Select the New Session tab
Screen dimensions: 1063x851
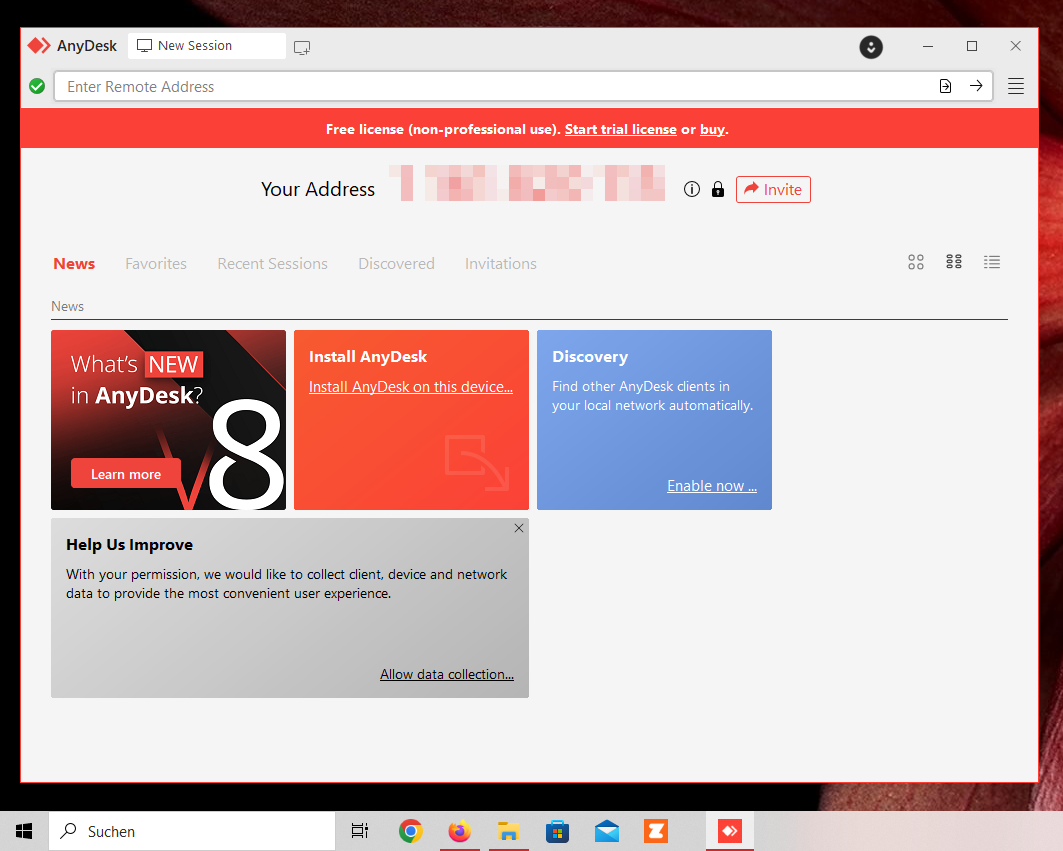click(207, 45)
